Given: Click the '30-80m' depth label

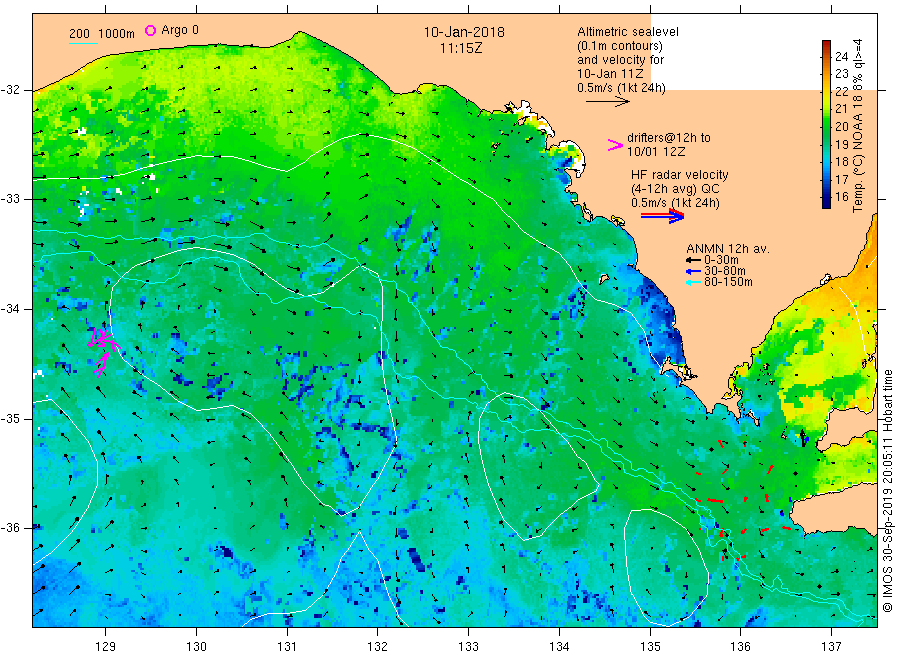Looking at the screenshot, I should click(x=724, y=271).
